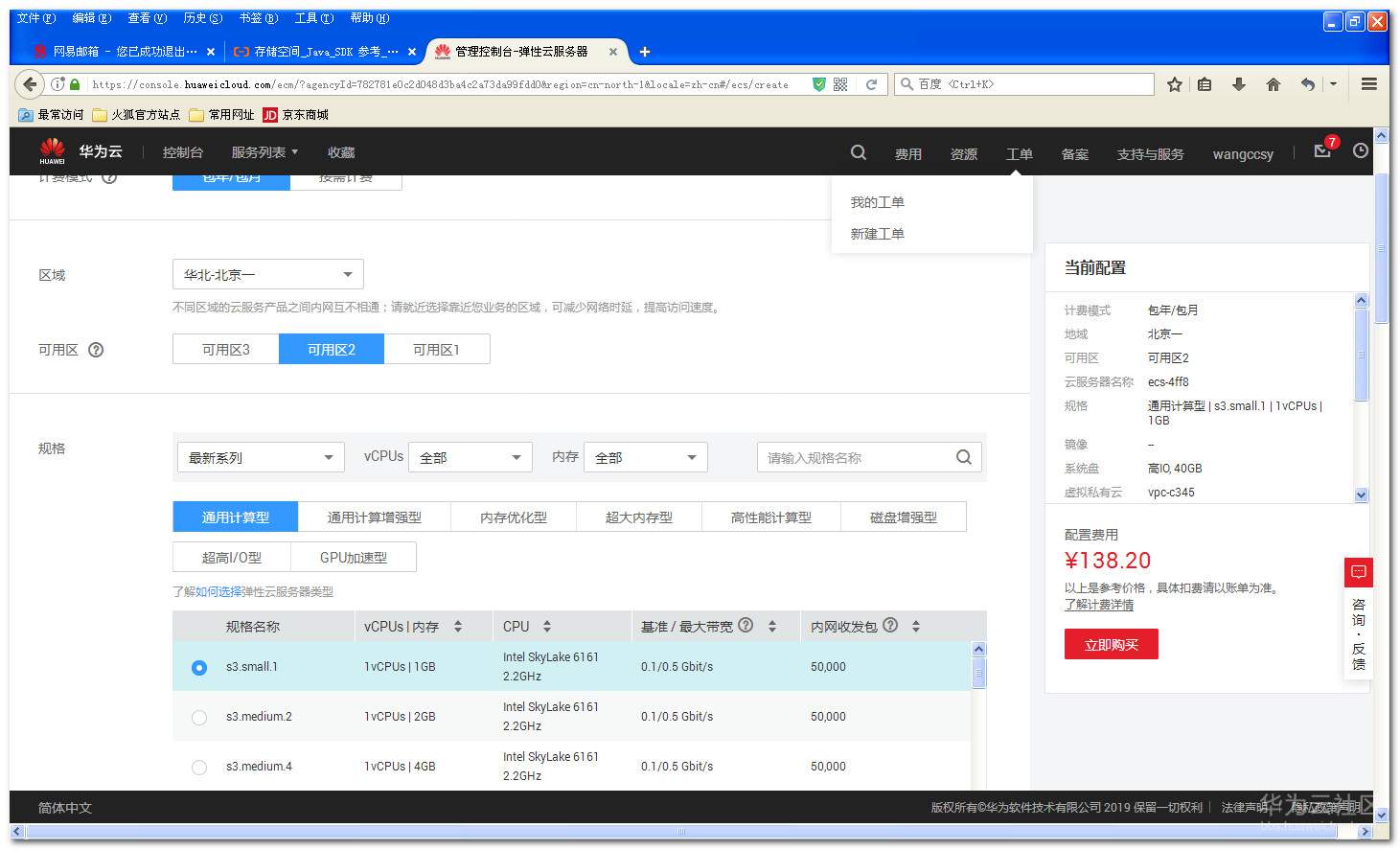The height and width of the screenshot is (850, 1400).
Task: Click the red 立即购买 button
Action: point(1112,644)
